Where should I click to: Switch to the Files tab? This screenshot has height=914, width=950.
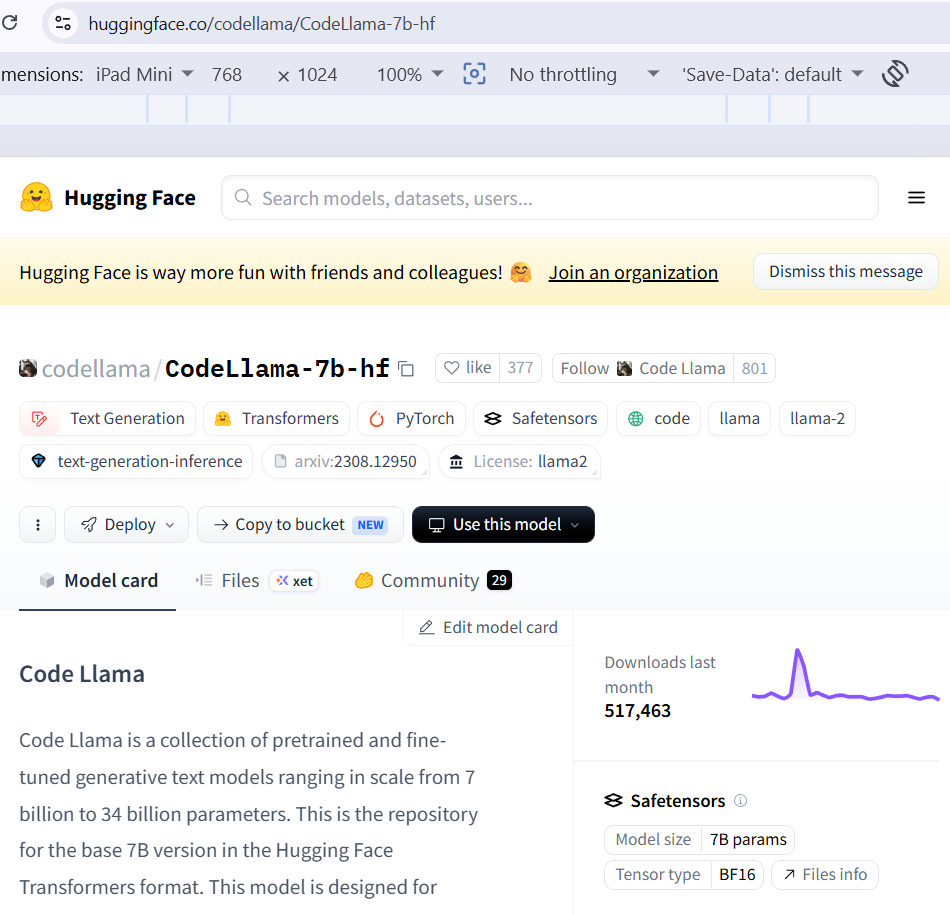click(228, 580)
